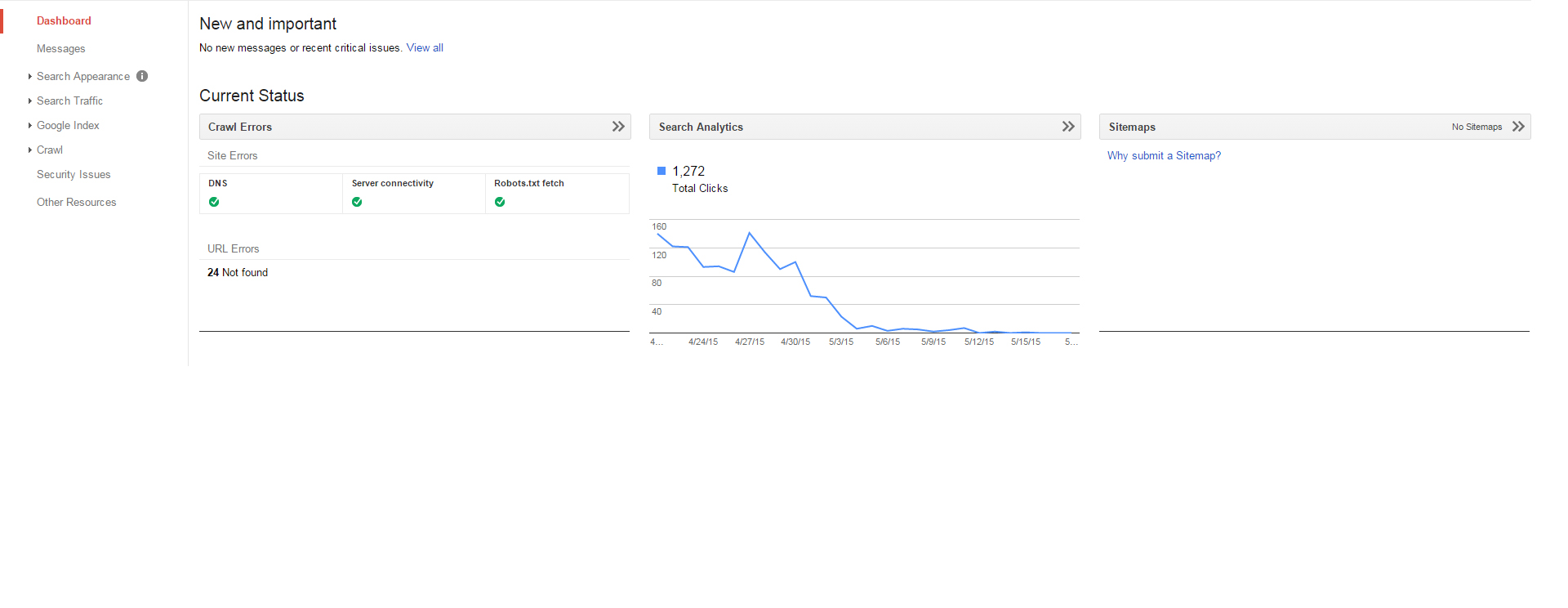Select Dashboard in the sidebar
Screen dimensions: 1568x608
tap(64, 21)
